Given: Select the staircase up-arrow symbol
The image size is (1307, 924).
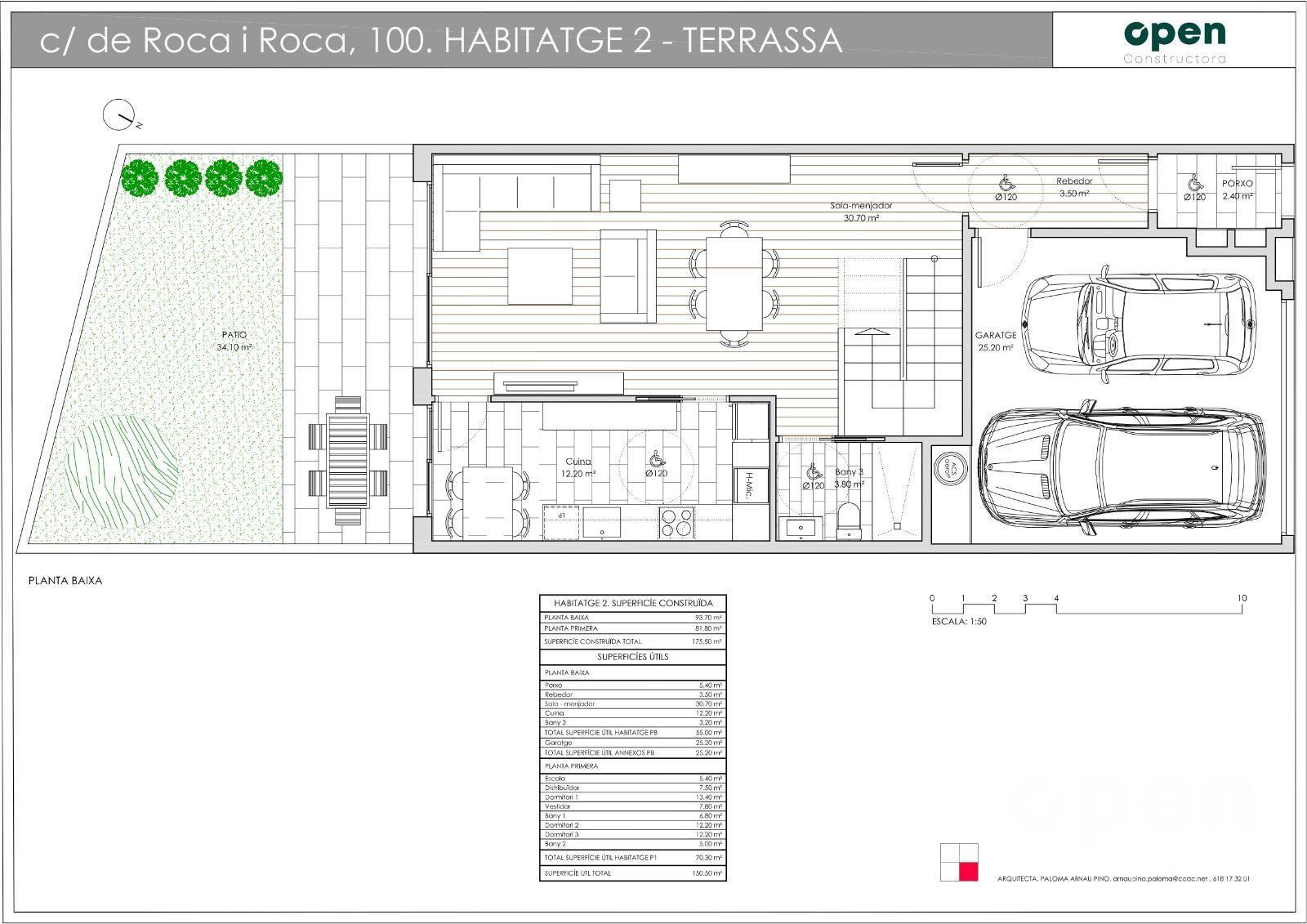Looking at the screenshot, I should pyautogui.click(x=874, y=331).
